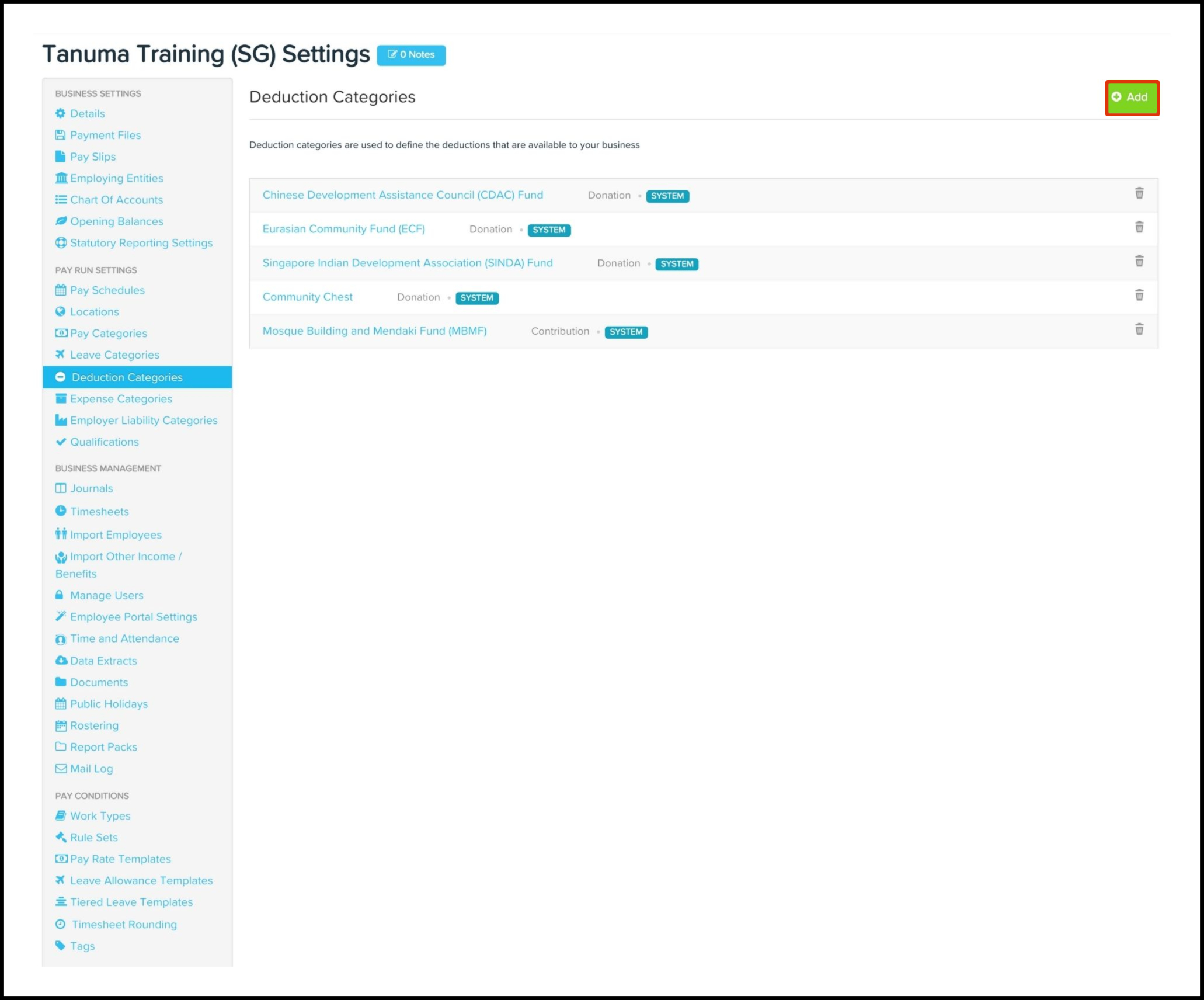Image resolution: width=1204 pixels, height=1000 pixels.
Task: Click trash icon for MBMF row
Action: [1139, 329]
